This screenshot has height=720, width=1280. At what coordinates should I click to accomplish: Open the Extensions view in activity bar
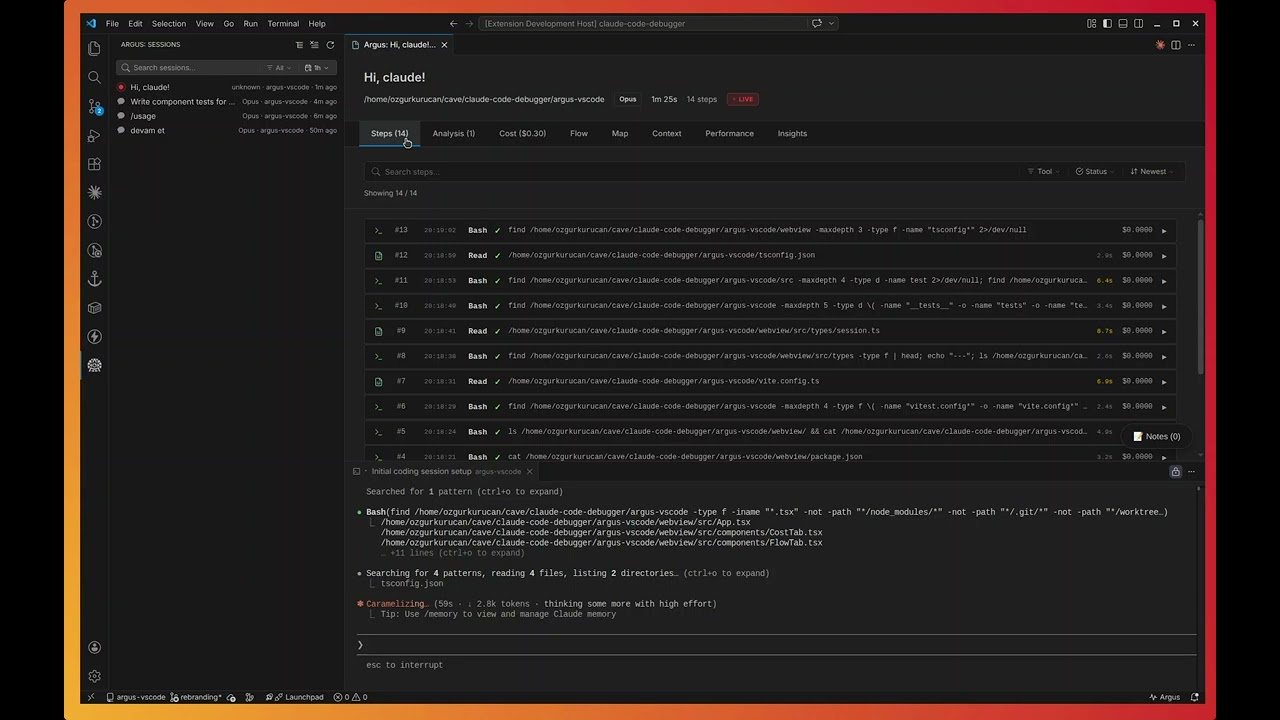point(94,164)
